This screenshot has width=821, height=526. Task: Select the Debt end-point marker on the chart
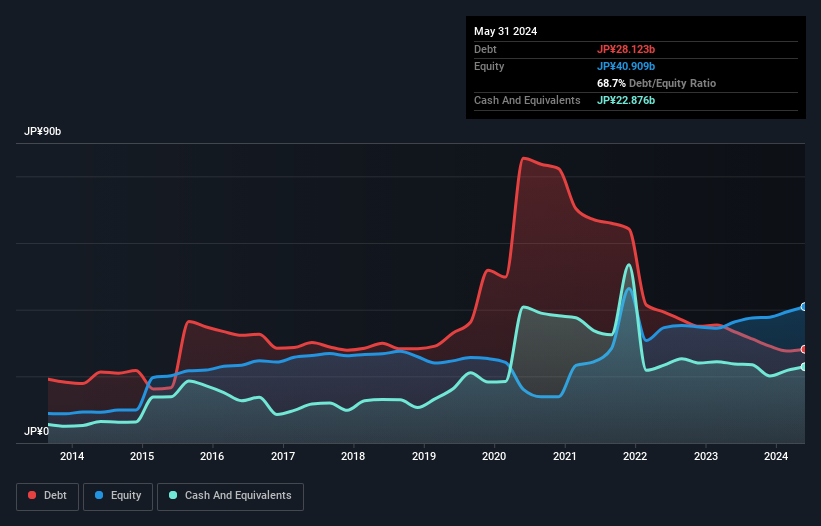(804, 349)
